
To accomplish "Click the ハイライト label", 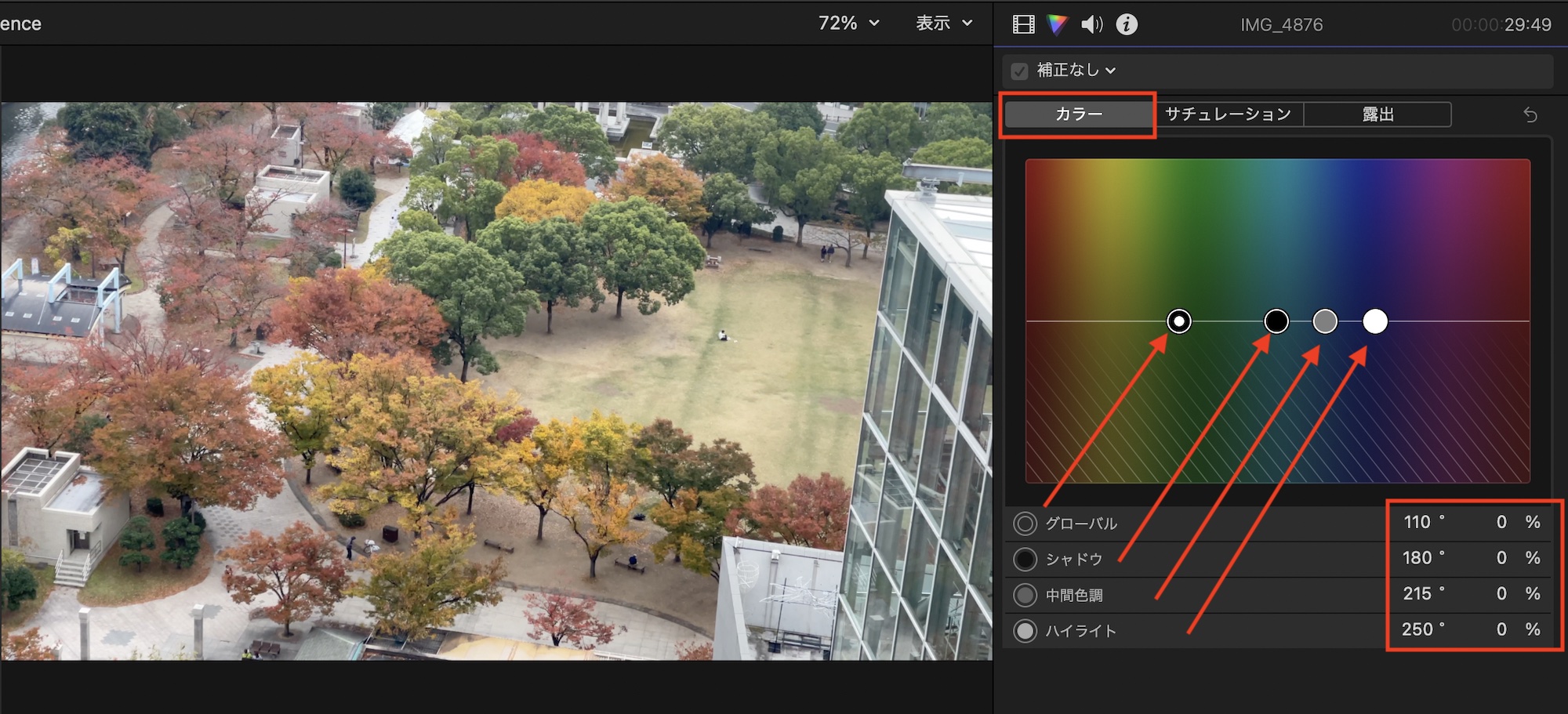I will pos(1081,631).
